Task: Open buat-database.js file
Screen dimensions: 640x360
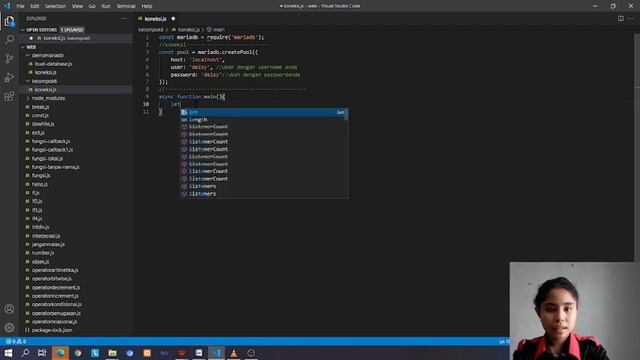Action: pyautogui.click(x=53, y=64)
